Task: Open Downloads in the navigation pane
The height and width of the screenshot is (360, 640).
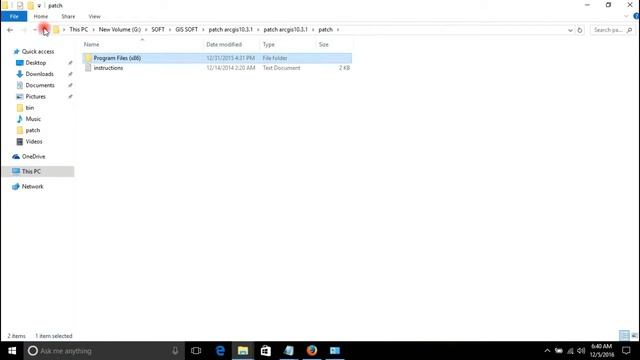Action: coord(39,74)
